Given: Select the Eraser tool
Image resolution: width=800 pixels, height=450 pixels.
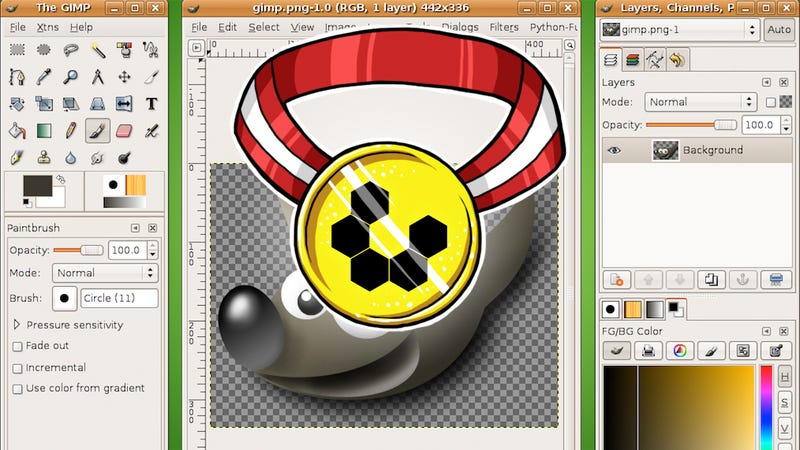Looking at the screenshot, I should 124,131.
